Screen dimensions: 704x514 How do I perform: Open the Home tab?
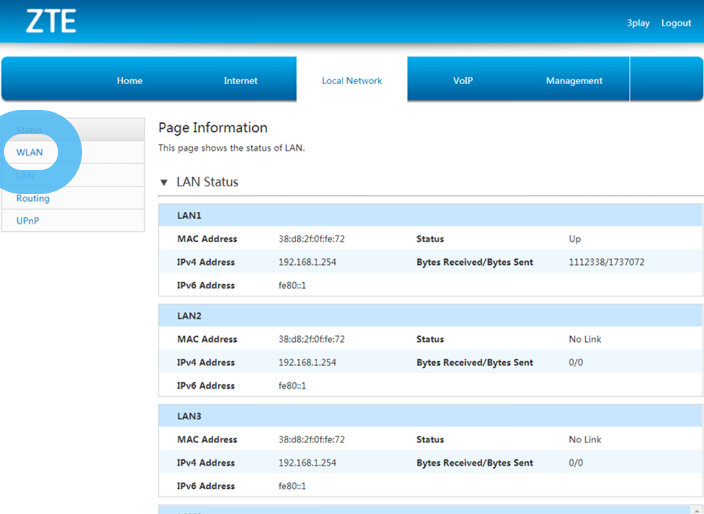click(129, 81)
